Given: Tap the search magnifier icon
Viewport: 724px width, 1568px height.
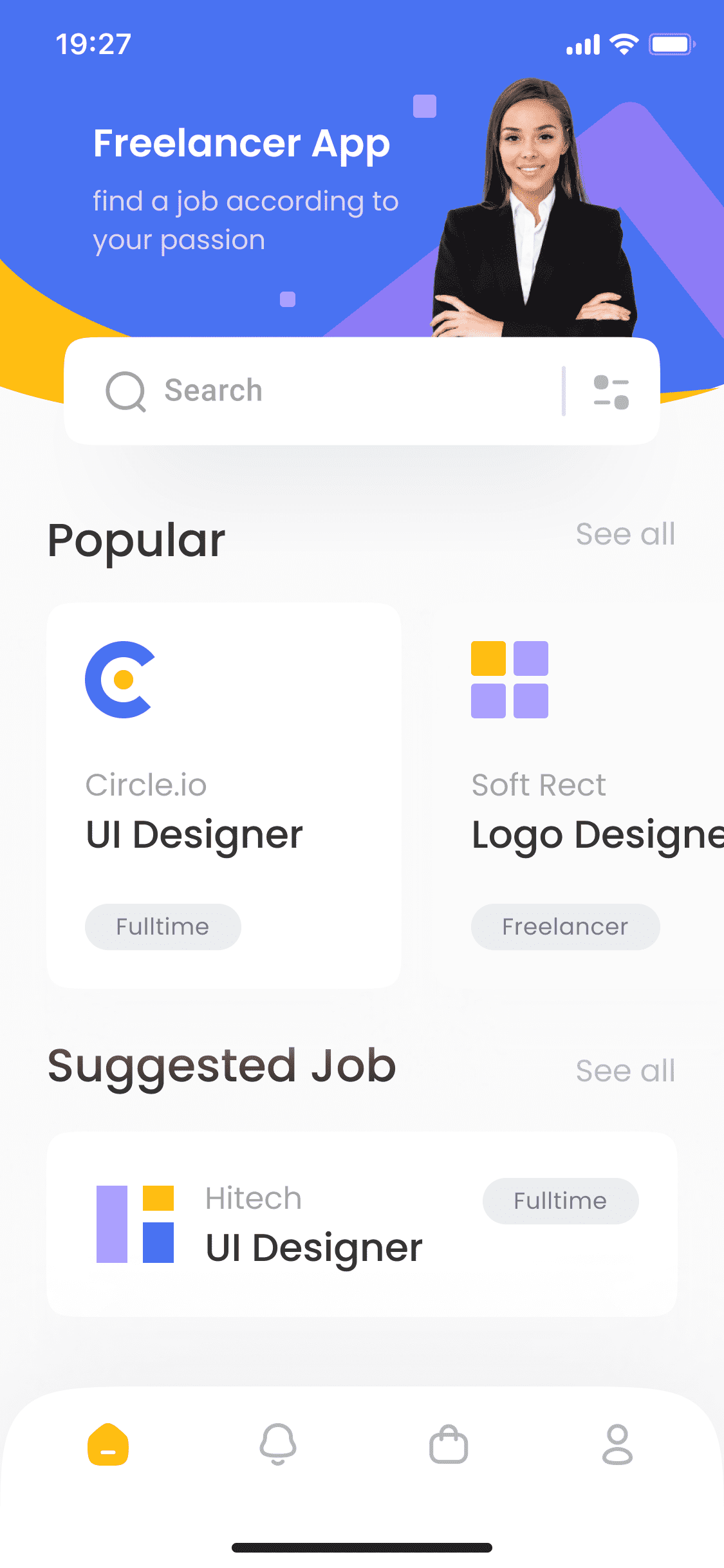Looking at the screenshot, I should (x=125, y=391).
